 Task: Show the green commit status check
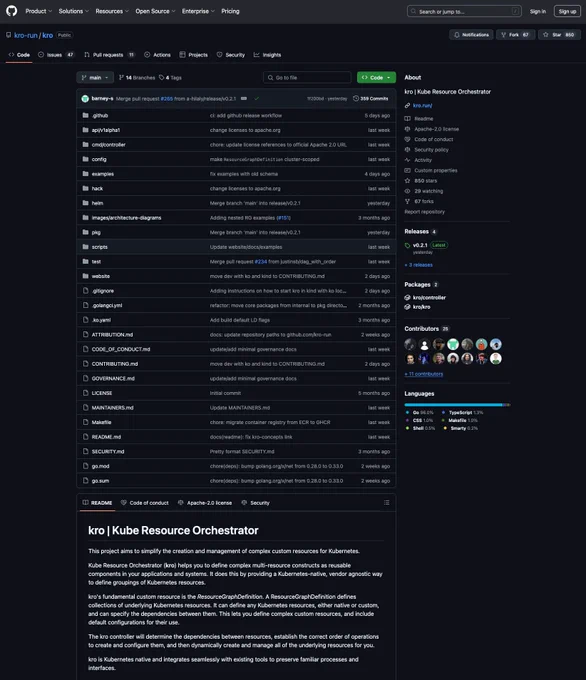tap(256, 98)
